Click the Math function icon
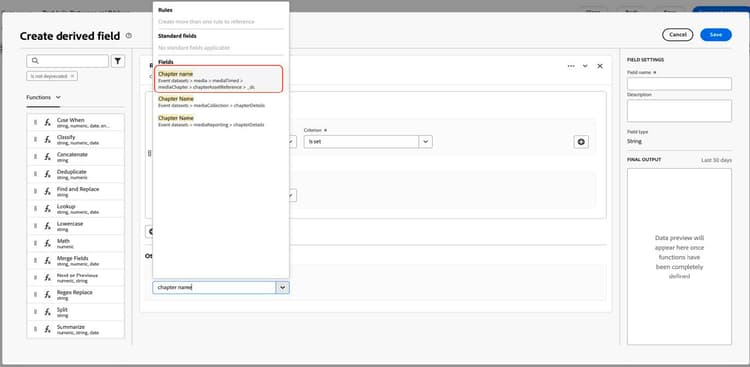Viewport: 750px width, 367px height. point(47,243)
